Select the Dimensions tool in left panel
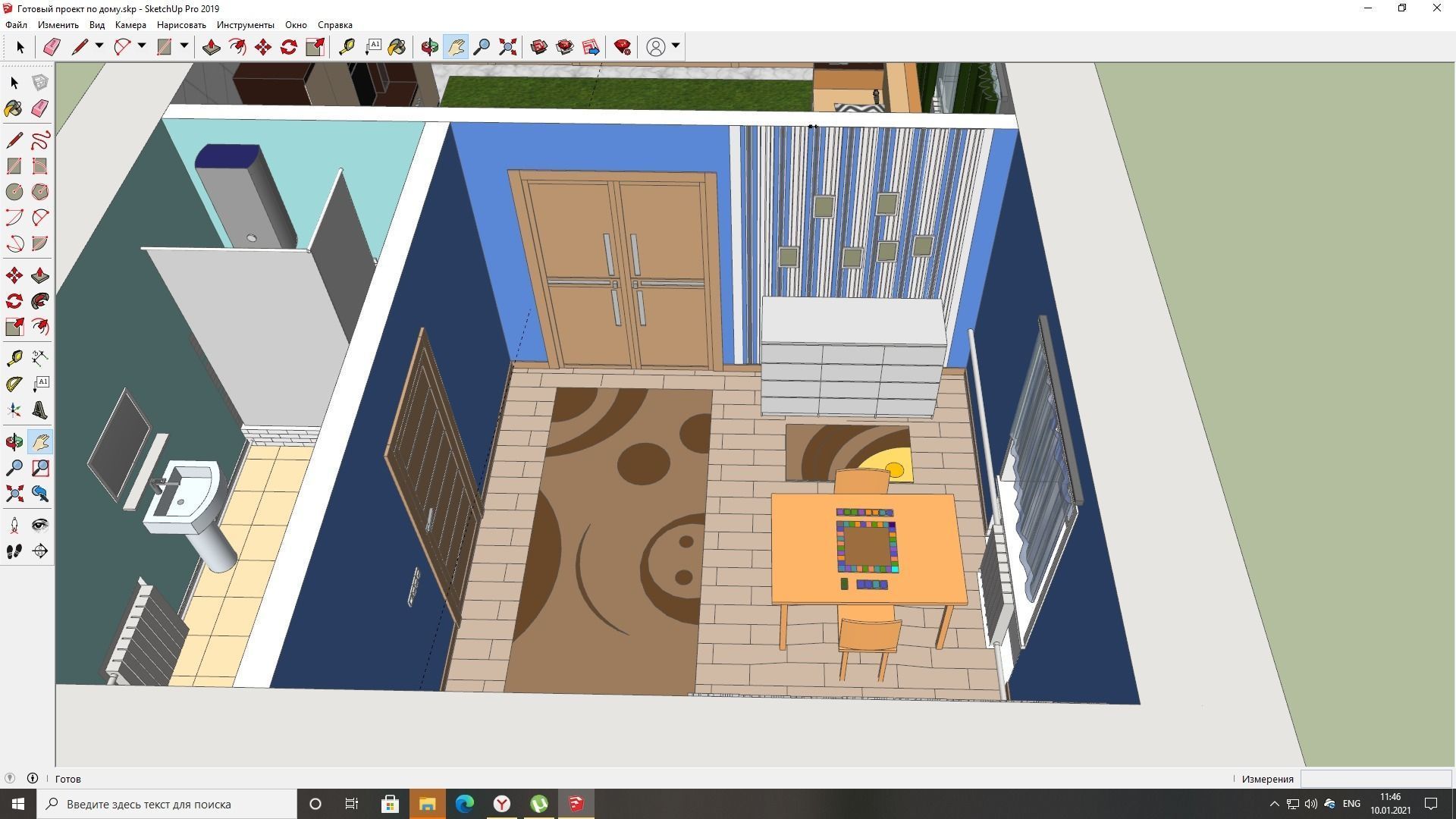1456x819 pixels. point(40,358)
